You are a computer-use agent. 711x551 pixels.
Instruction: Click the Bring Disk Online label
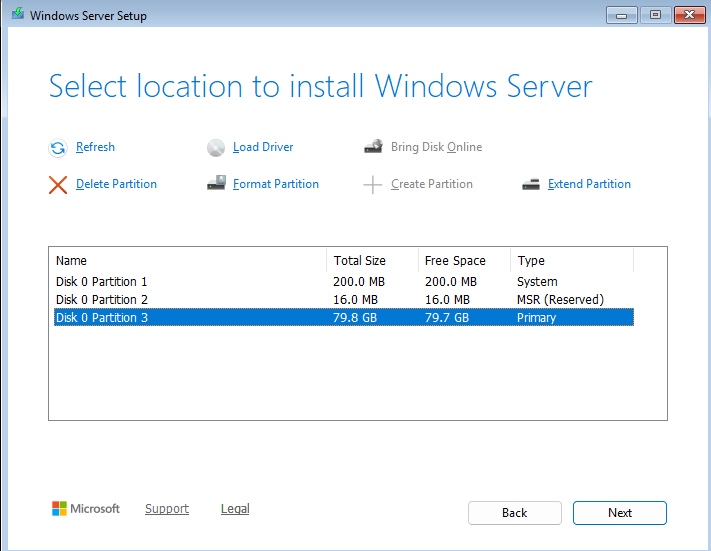tap(436, 147)
